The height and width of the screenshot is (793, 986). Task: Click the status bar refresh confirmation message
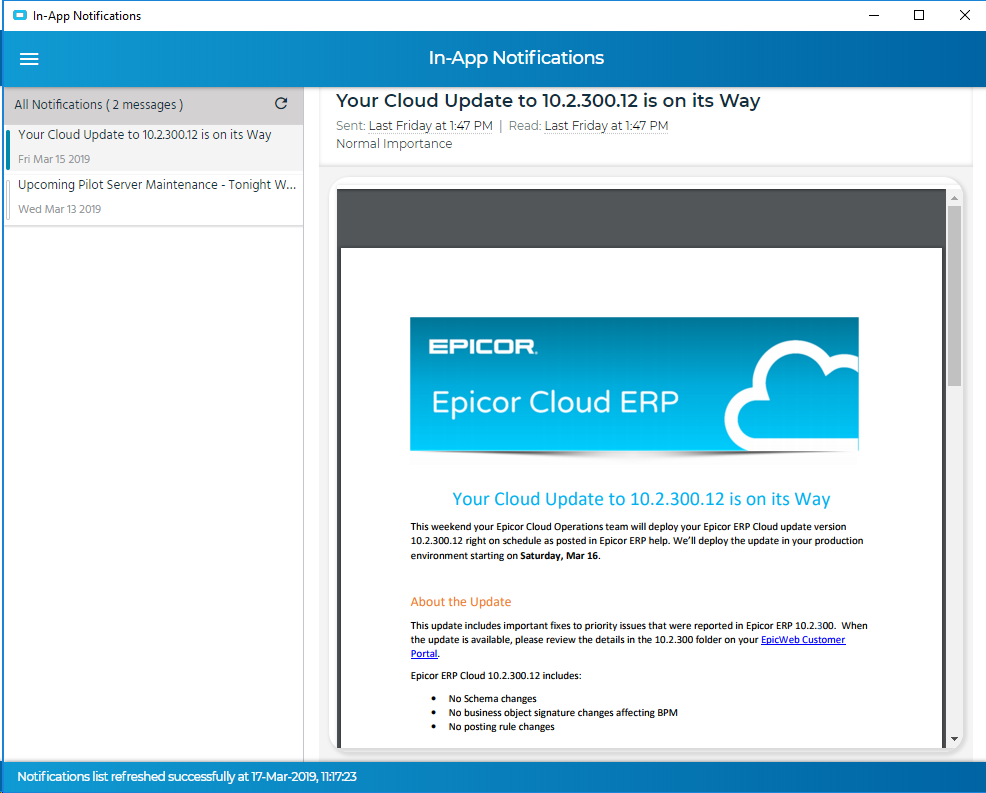[187, 777]
